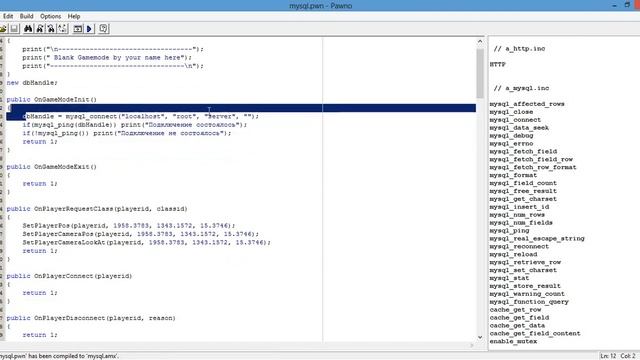Select mysql_num_rows in the function list
The image size is (640, 360).
[x=517, y=215]
